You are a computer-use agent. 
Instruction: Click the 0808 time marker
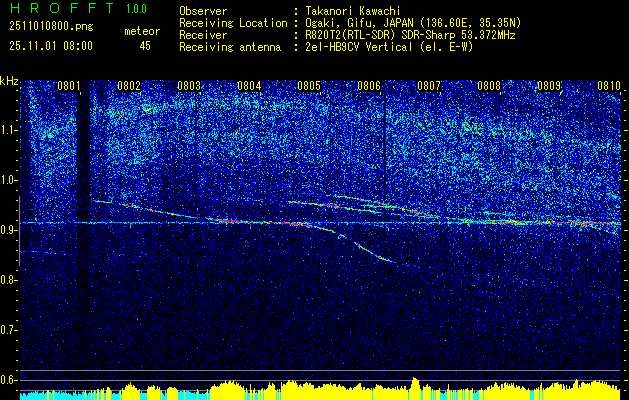point(489,86)
